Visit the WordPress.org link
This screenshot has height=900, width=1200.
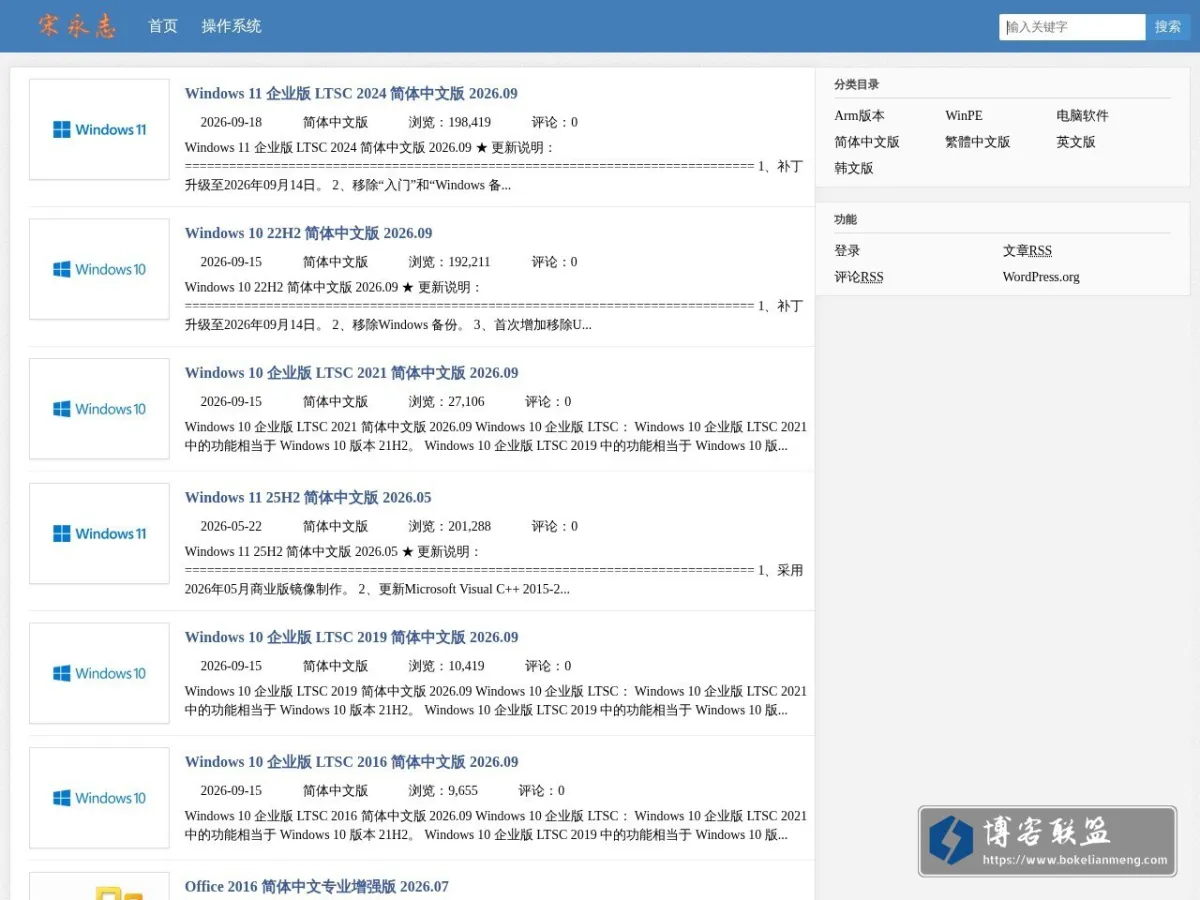click(x=1041, y=277)
